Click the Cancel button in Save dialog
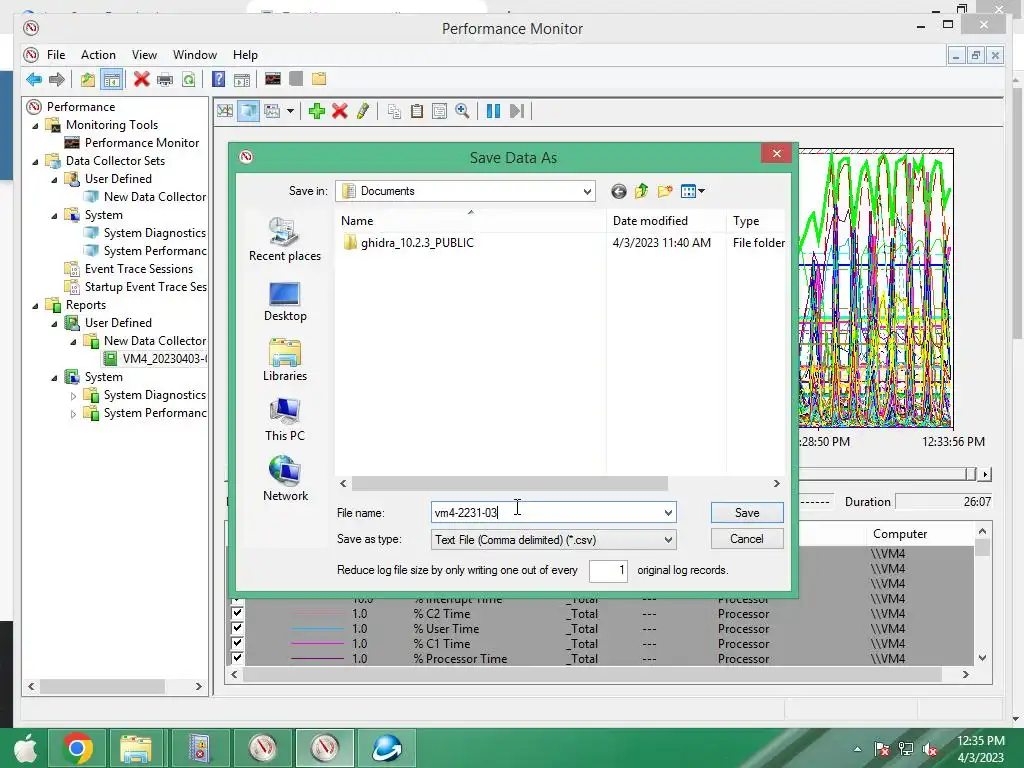The image size is (1024, 768). pos(746,539)
